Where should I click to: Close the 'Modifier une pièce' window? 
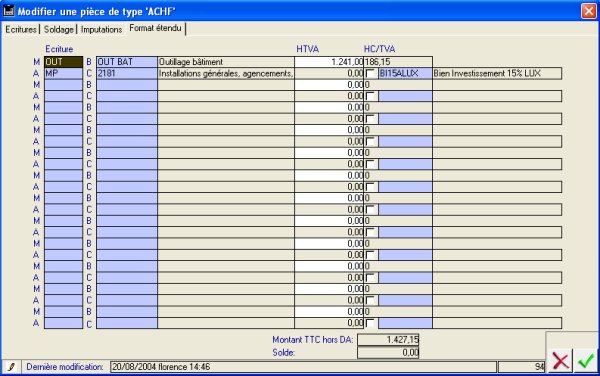click(x=589, y=11)
